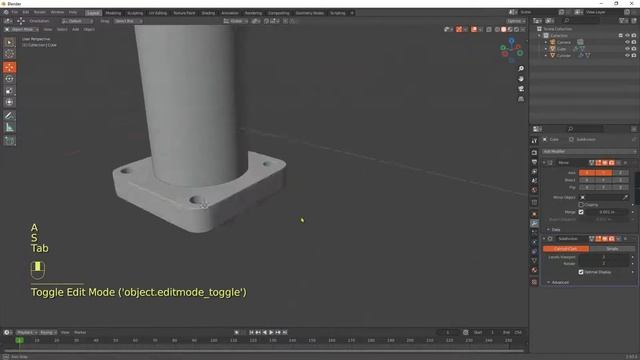Viewport: 640px width, 360px height.
Task: Select Catmull-Clark subdivision type
Action: (x=566, y=249)
